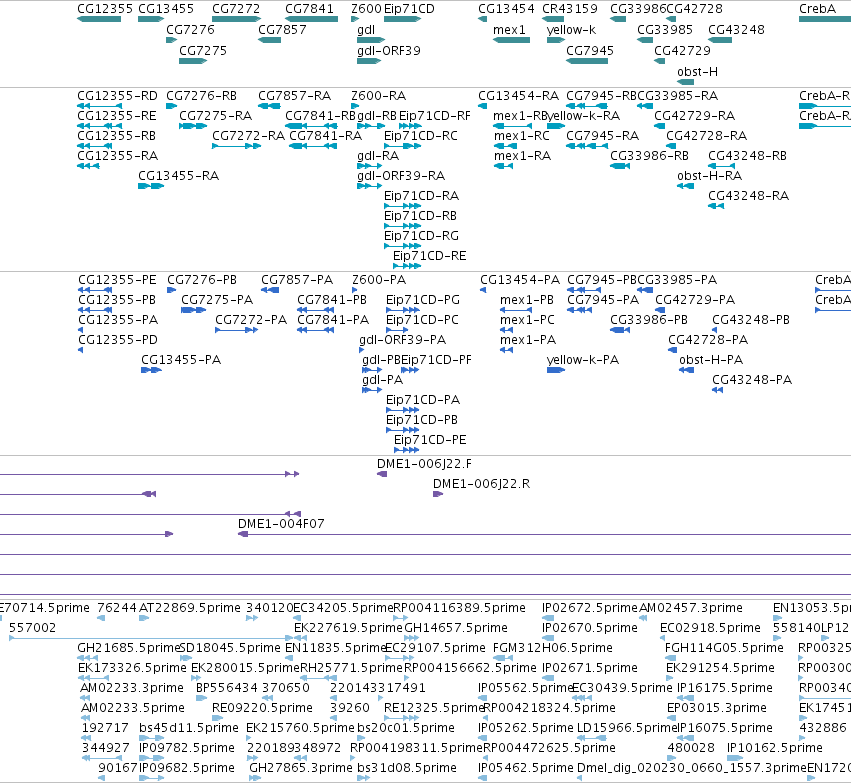Click the CG13455 gene feature
This screenshot has width=851, height=783.
click(x=151, y=19)
